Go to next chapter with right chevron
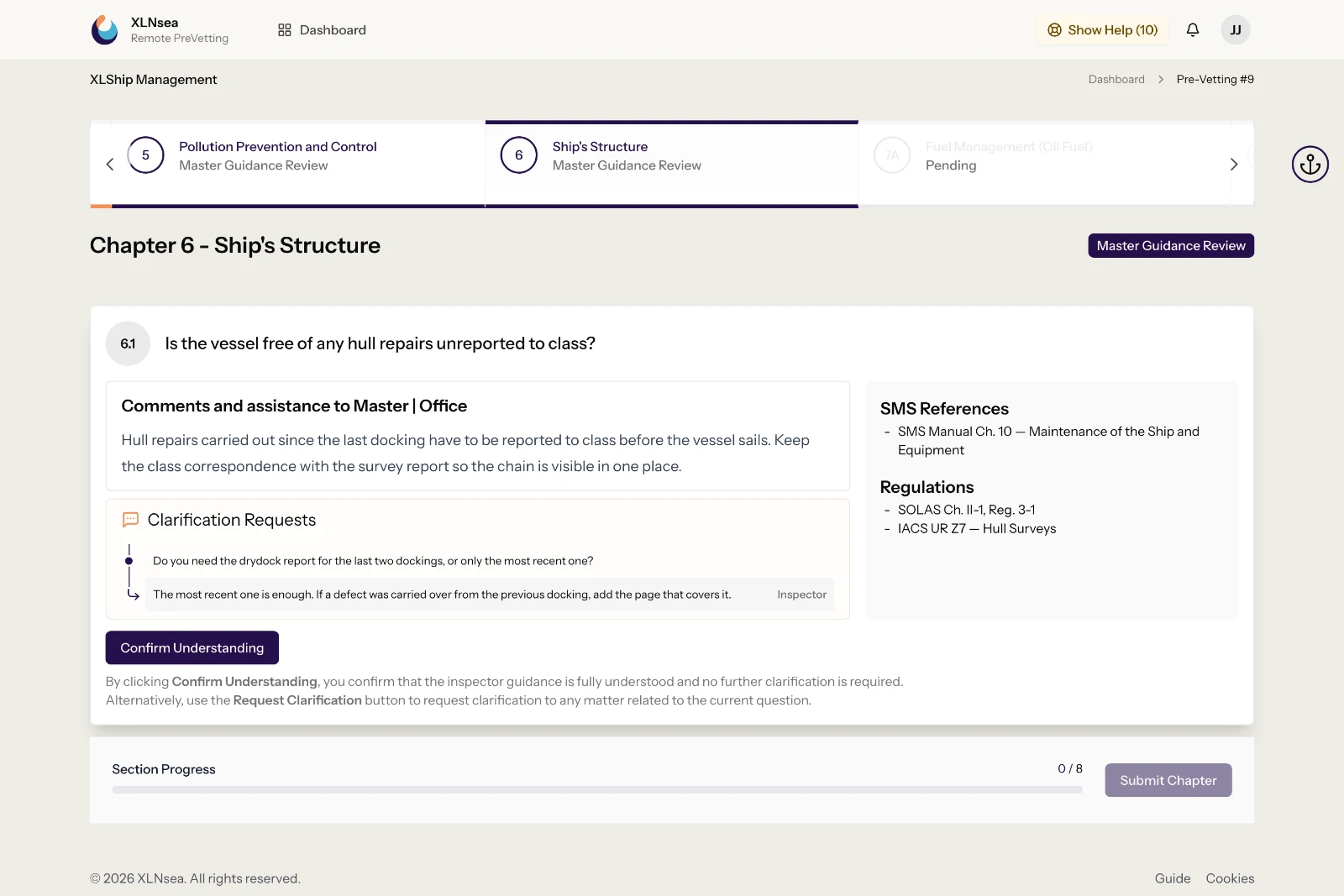Image resolution: width=1344 pixels, height=896 pixels. (1233, 165)
